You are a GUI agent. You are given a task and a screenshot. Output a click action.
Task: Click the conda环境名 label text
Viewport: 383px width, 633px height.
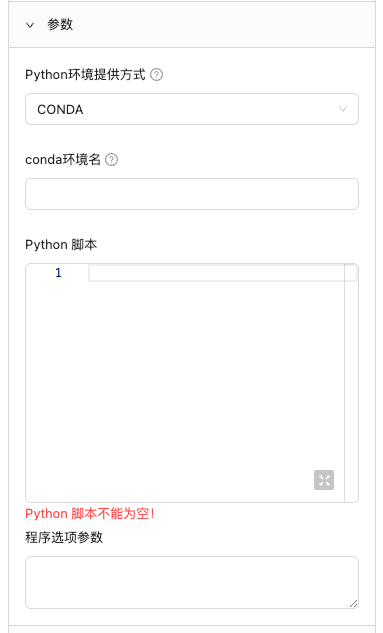[63, 160]
